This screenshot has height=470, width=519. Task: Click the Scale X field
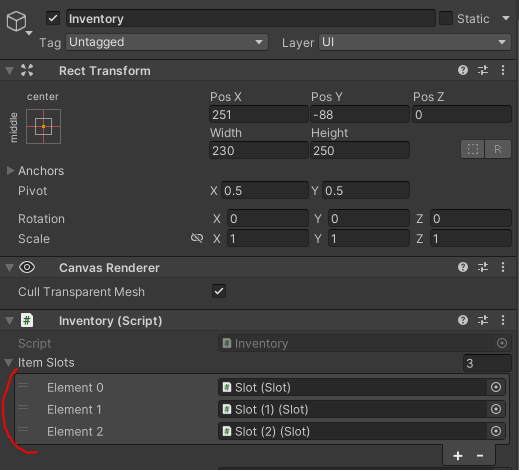268,238
